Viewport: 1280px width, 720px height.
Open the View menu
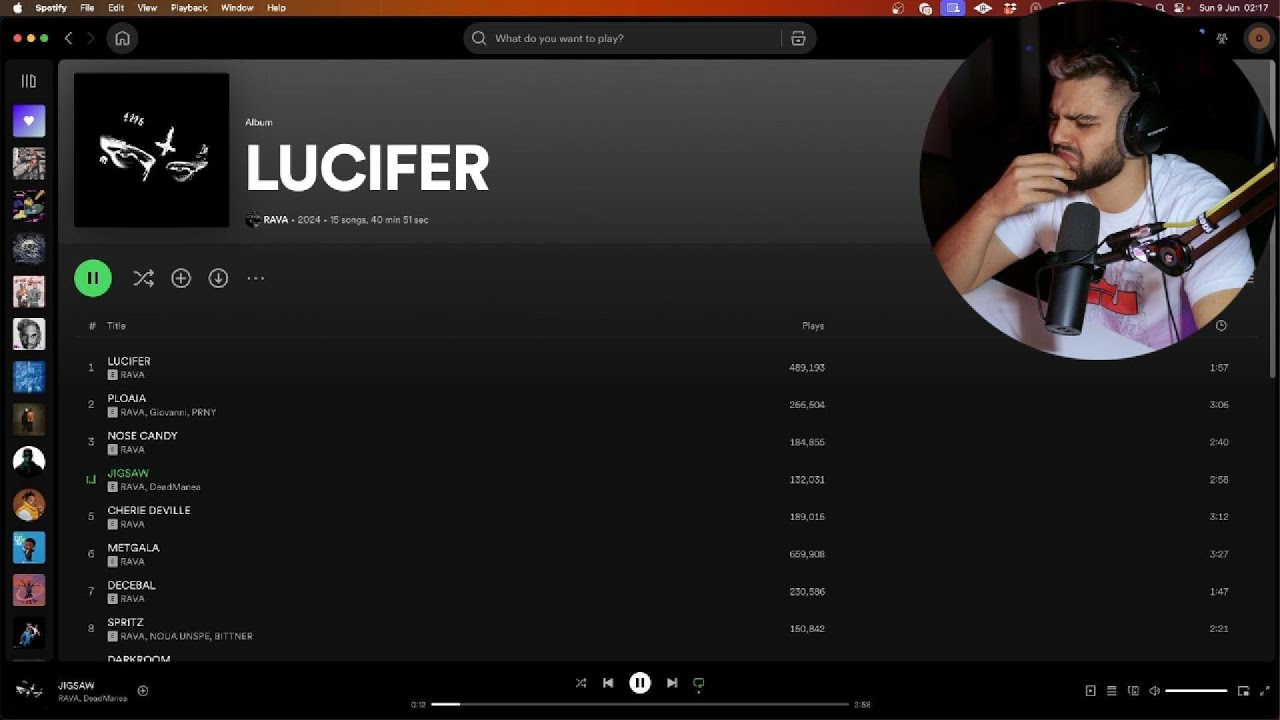point(147,8)
